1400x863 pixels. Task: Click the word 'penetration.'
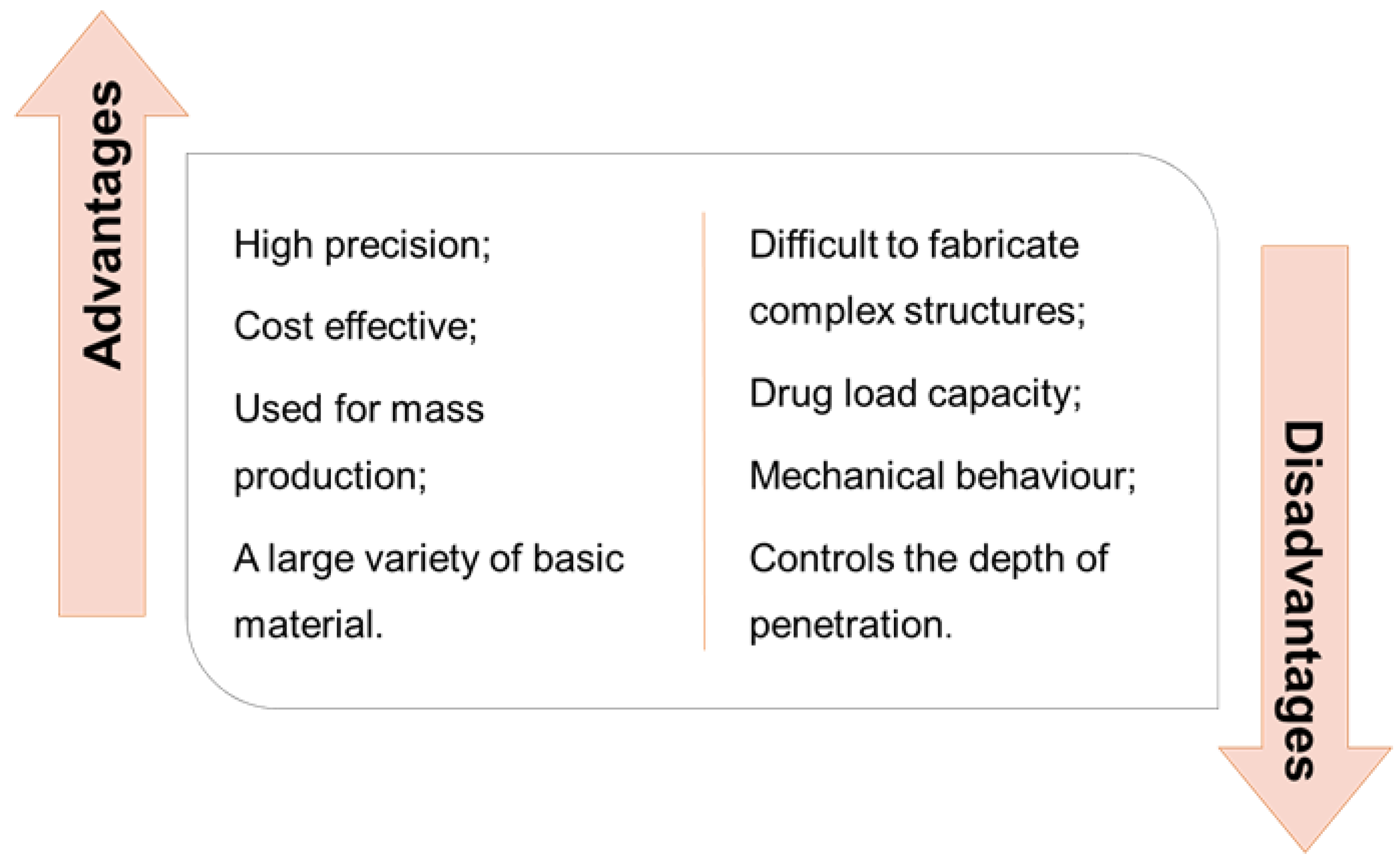(x=851, y=624)
